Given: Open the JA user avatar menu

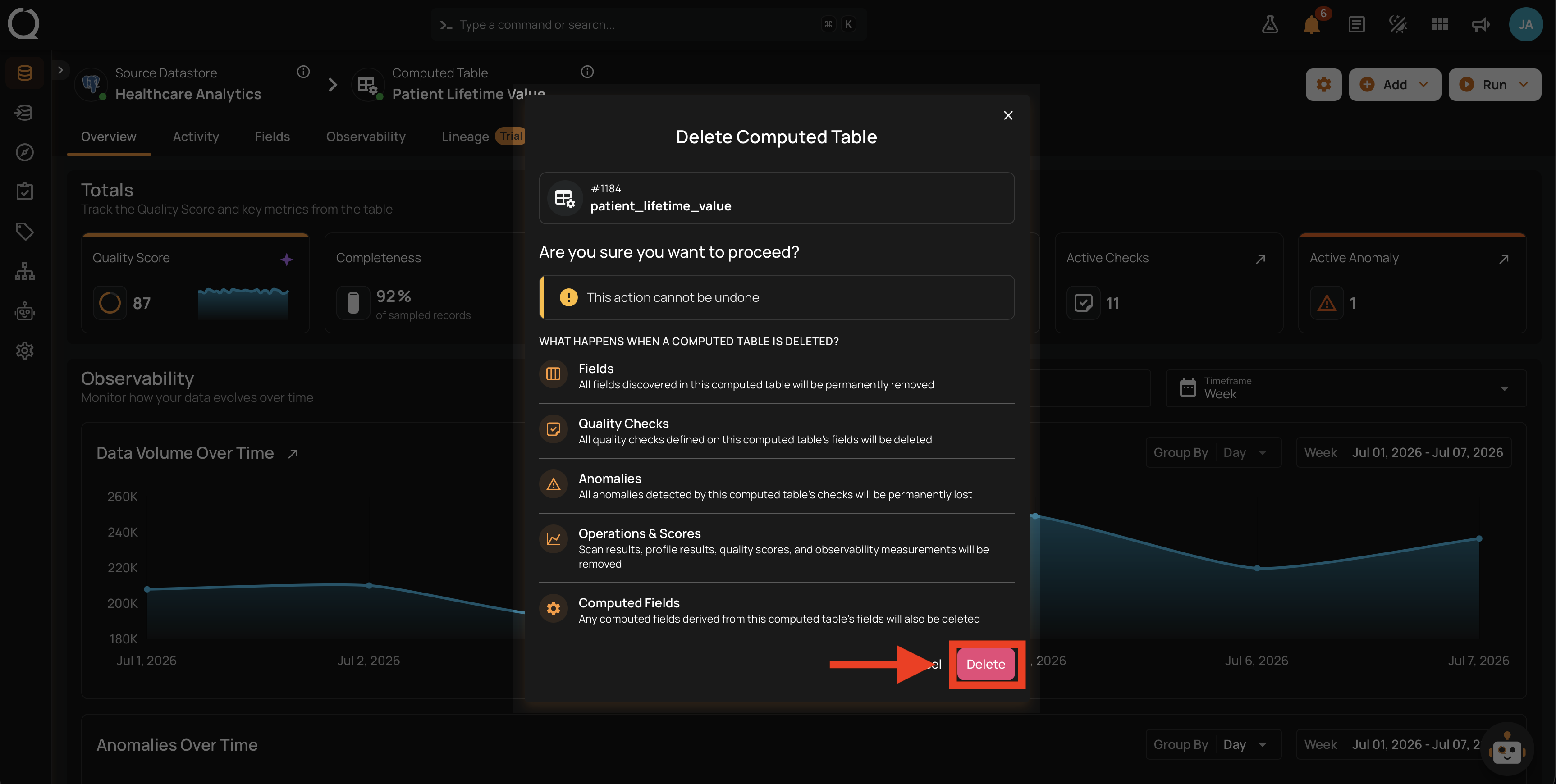Looking at the screenshot, I should click(1525, 24).
